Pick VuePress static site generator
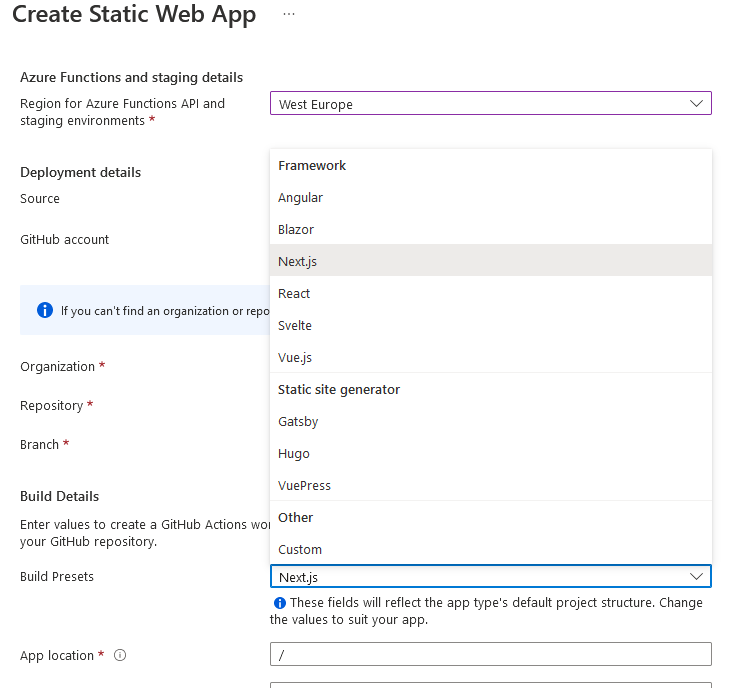This screenshot has width=733, height=688. (x=304, y=485)
